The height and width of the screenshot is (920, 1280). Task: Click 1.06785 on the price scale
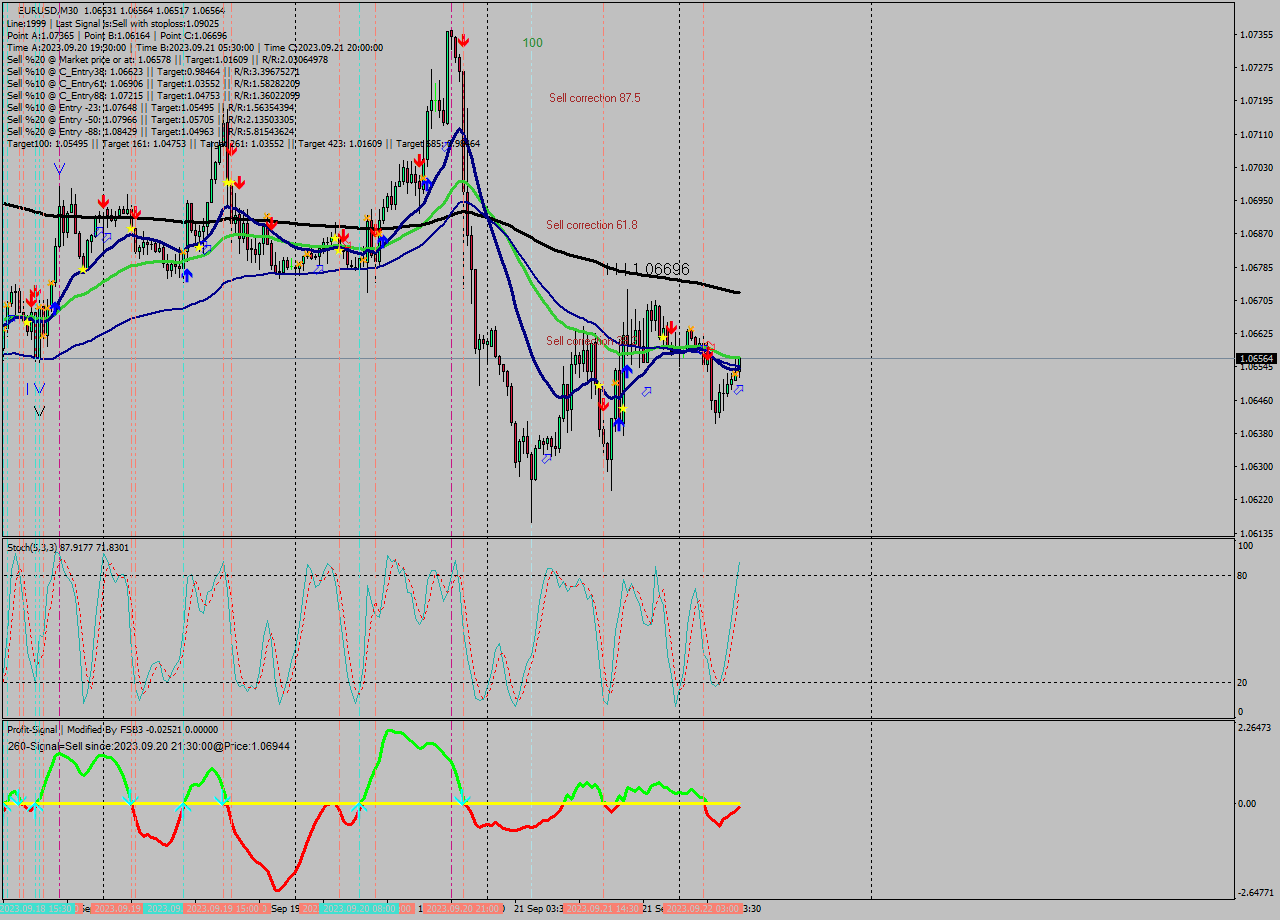1256,267
